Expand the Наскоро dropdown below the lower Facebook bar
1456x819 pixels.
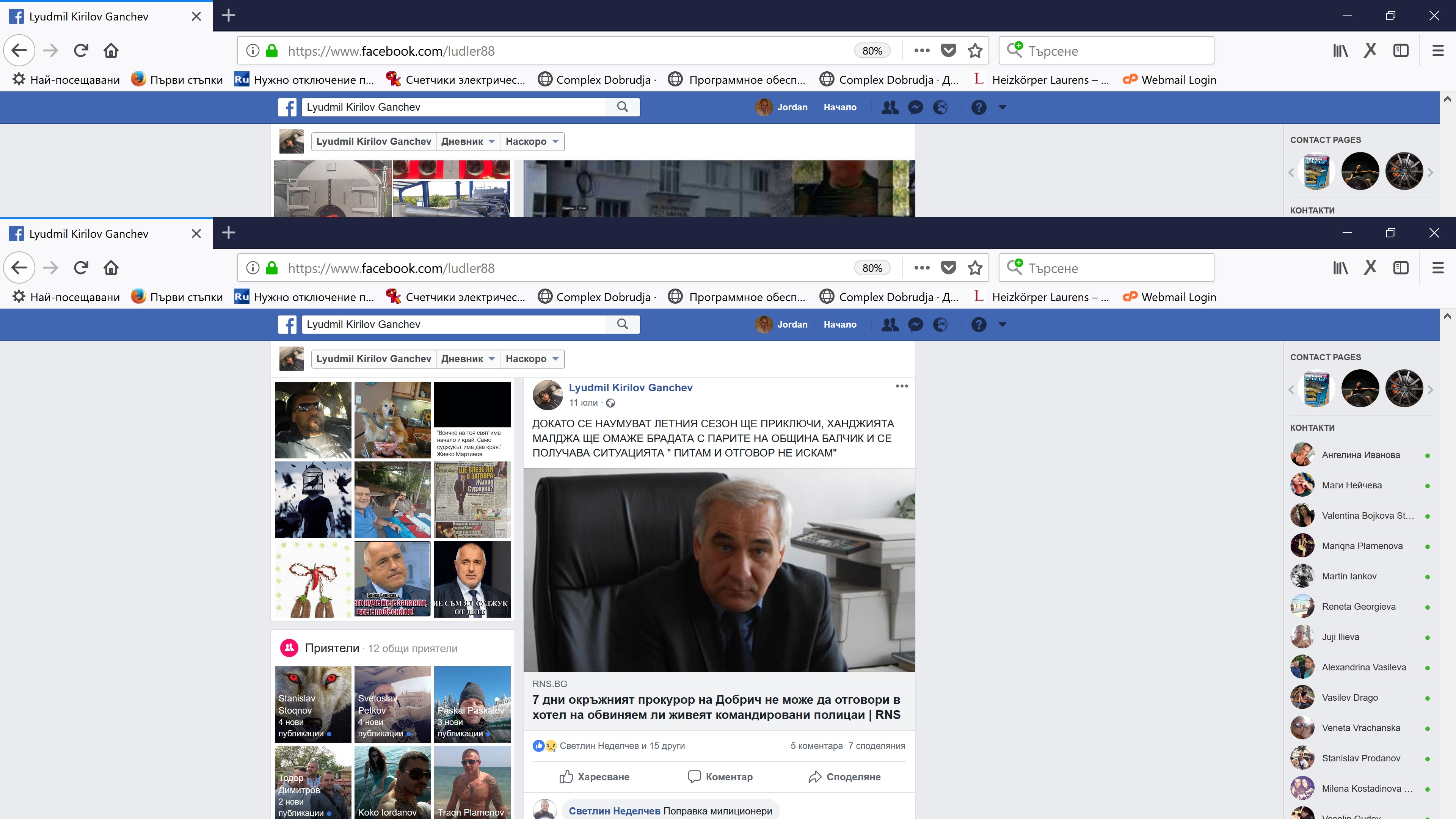[x=532, y=359]
